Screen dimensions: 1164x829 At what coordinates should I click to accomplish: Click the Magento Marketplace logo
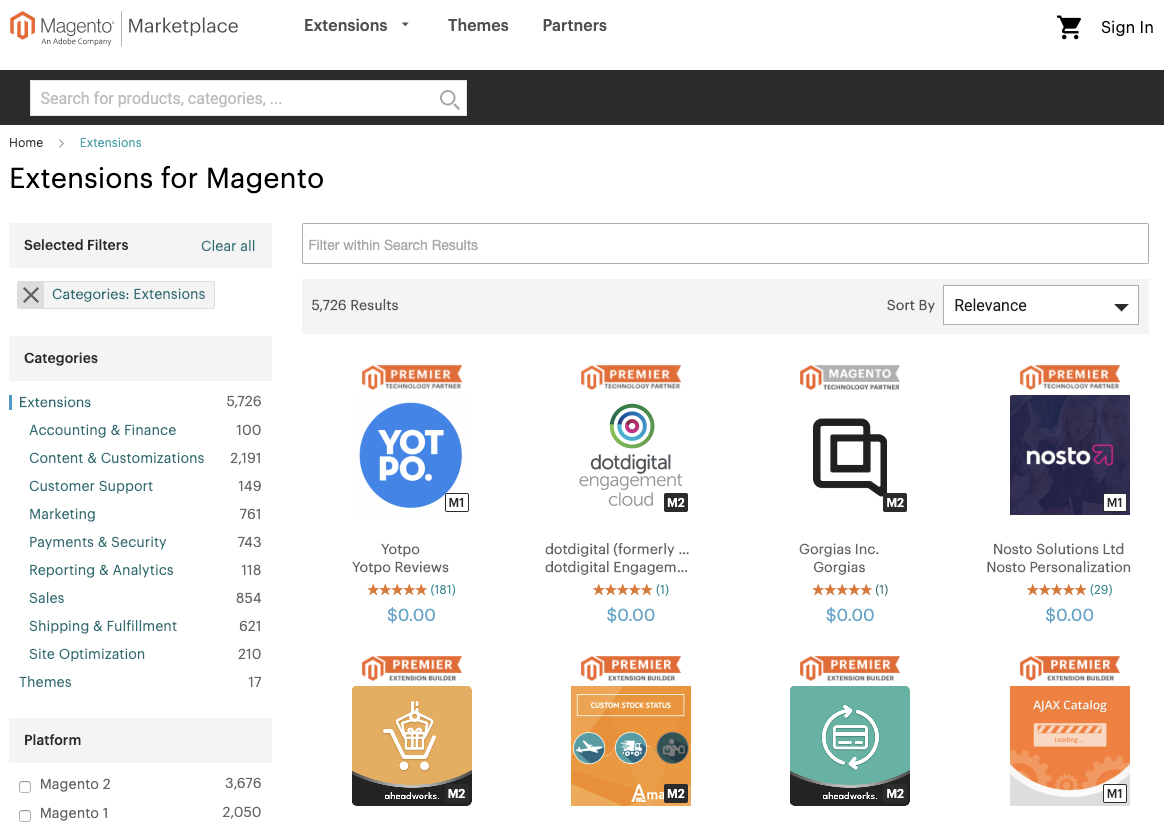tap(124, 28)
